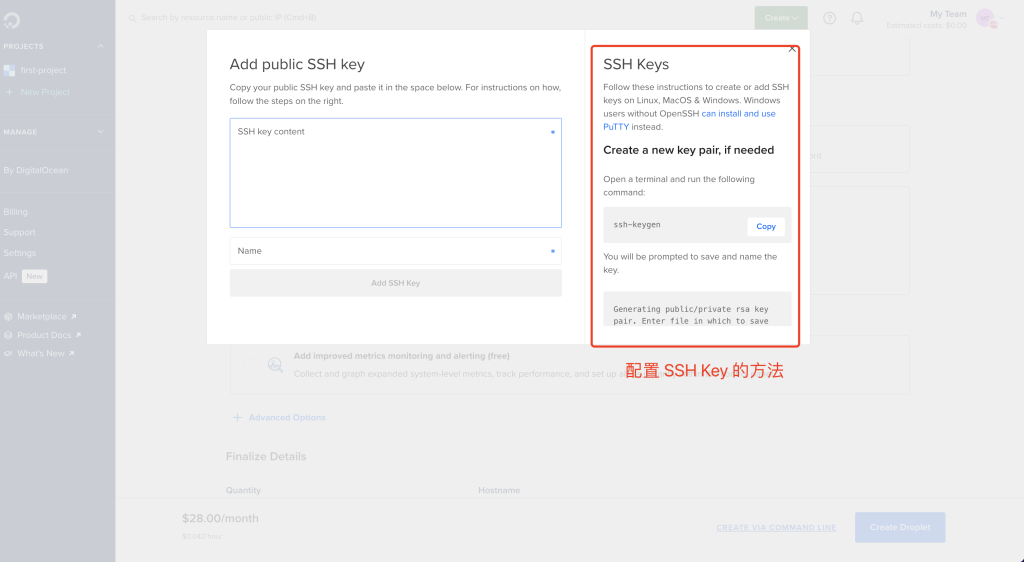
Task: Click the Name input field
Action: coord(396,251)
